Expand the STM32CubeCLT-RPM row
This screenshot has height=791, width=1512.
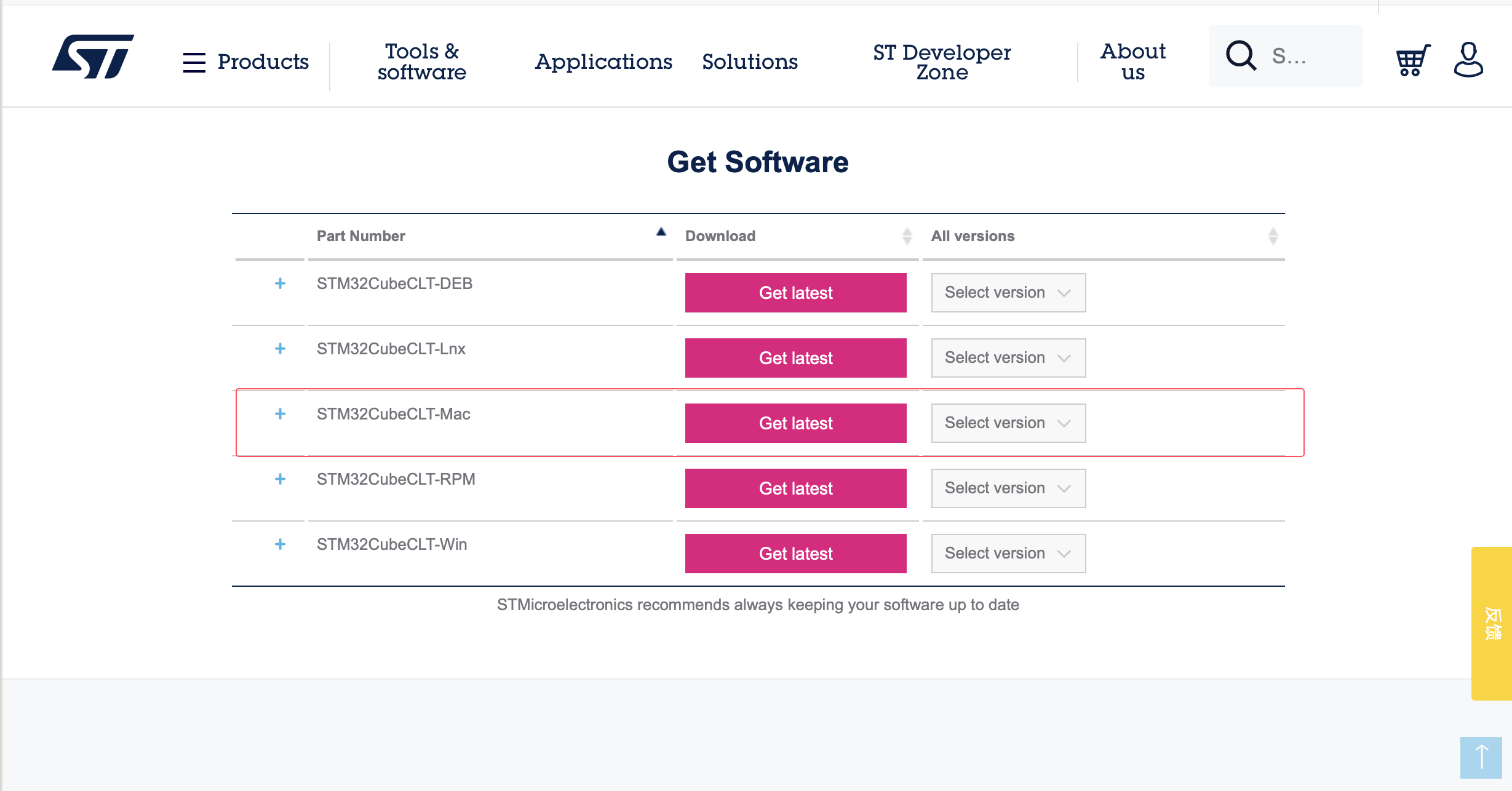(x=280, y=479)
